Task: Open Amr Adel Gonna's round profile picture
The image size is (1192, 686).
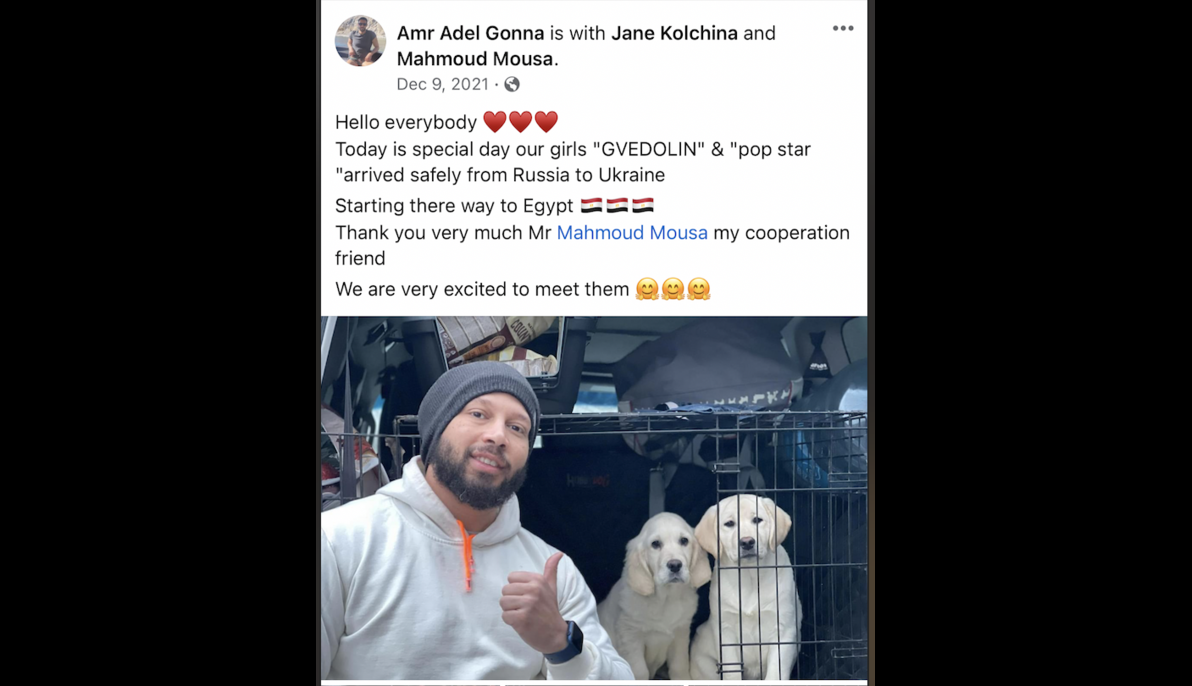Action: [360, 40]
